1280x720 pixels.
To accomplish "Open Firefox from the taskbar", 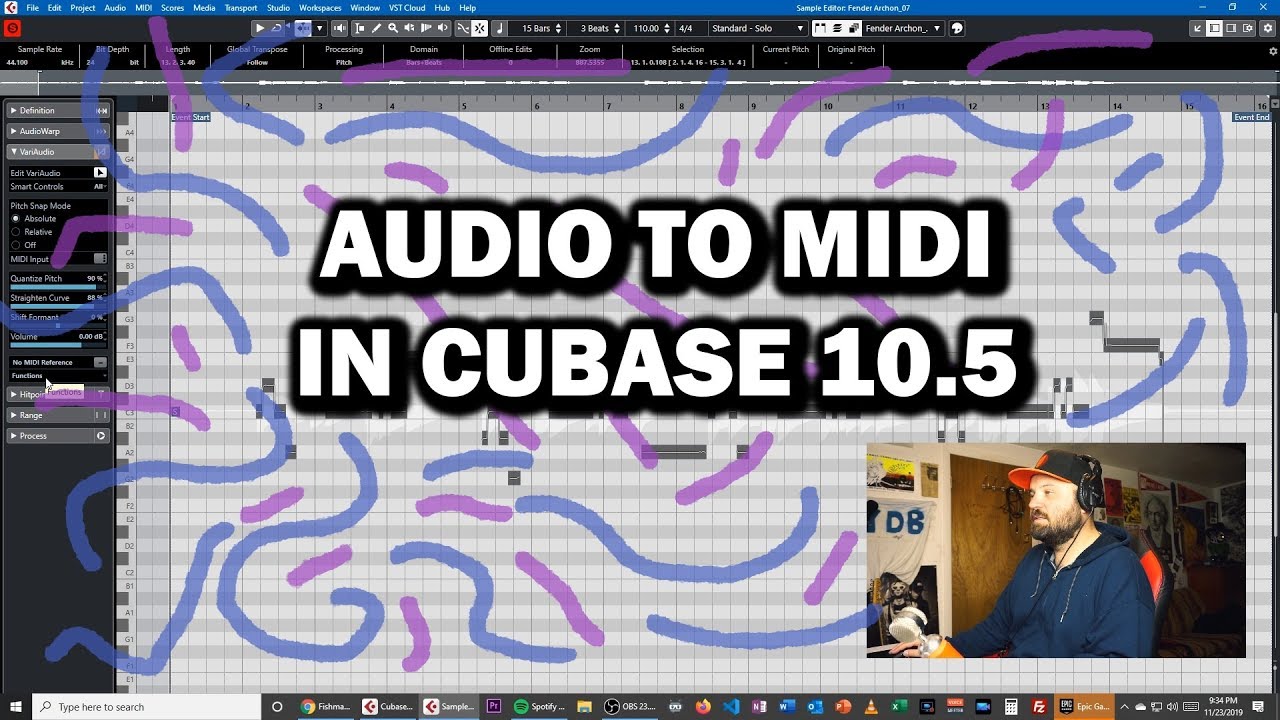I will coord(704,706).
